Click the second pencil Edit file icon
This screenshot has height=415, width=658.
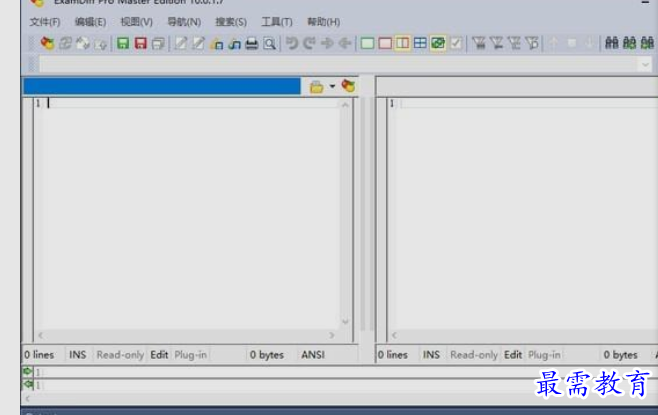coord(198,43)
